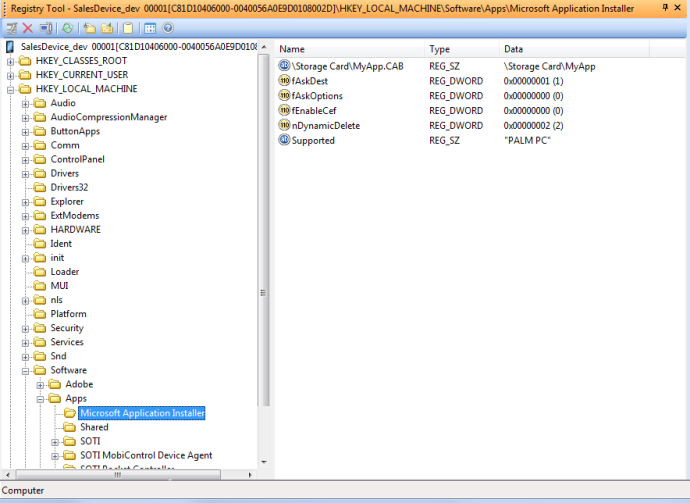
Task: Click the tree vertical scrollbar thumb
Action: pos(264,230)
